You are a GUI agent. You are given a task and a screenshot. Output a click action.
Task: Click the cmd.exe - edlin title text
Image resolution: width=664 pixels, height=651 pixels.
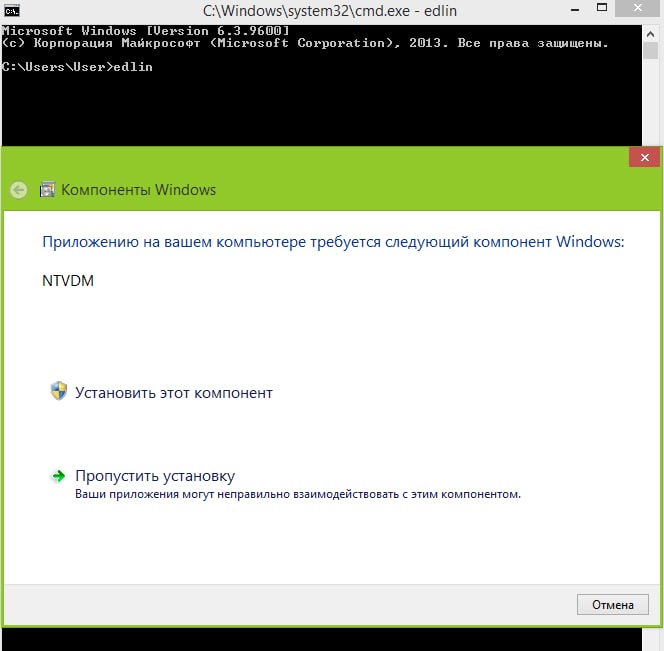(329, 11)
